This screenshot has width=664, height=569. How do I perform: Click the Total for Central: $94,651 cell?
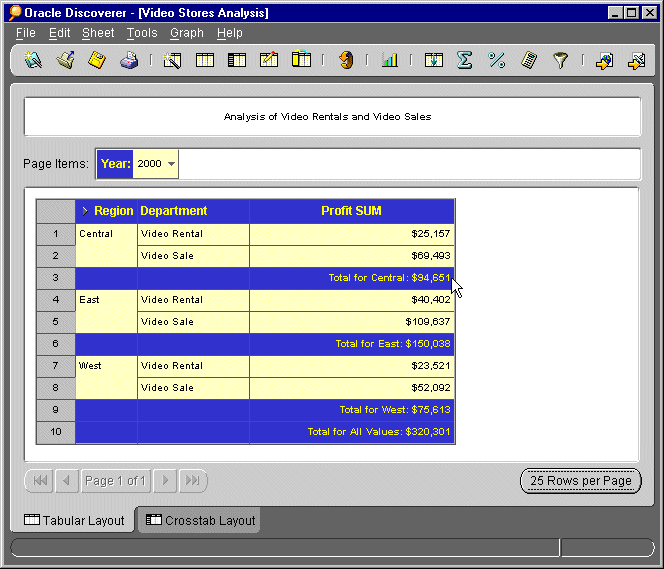click(352, 278)
